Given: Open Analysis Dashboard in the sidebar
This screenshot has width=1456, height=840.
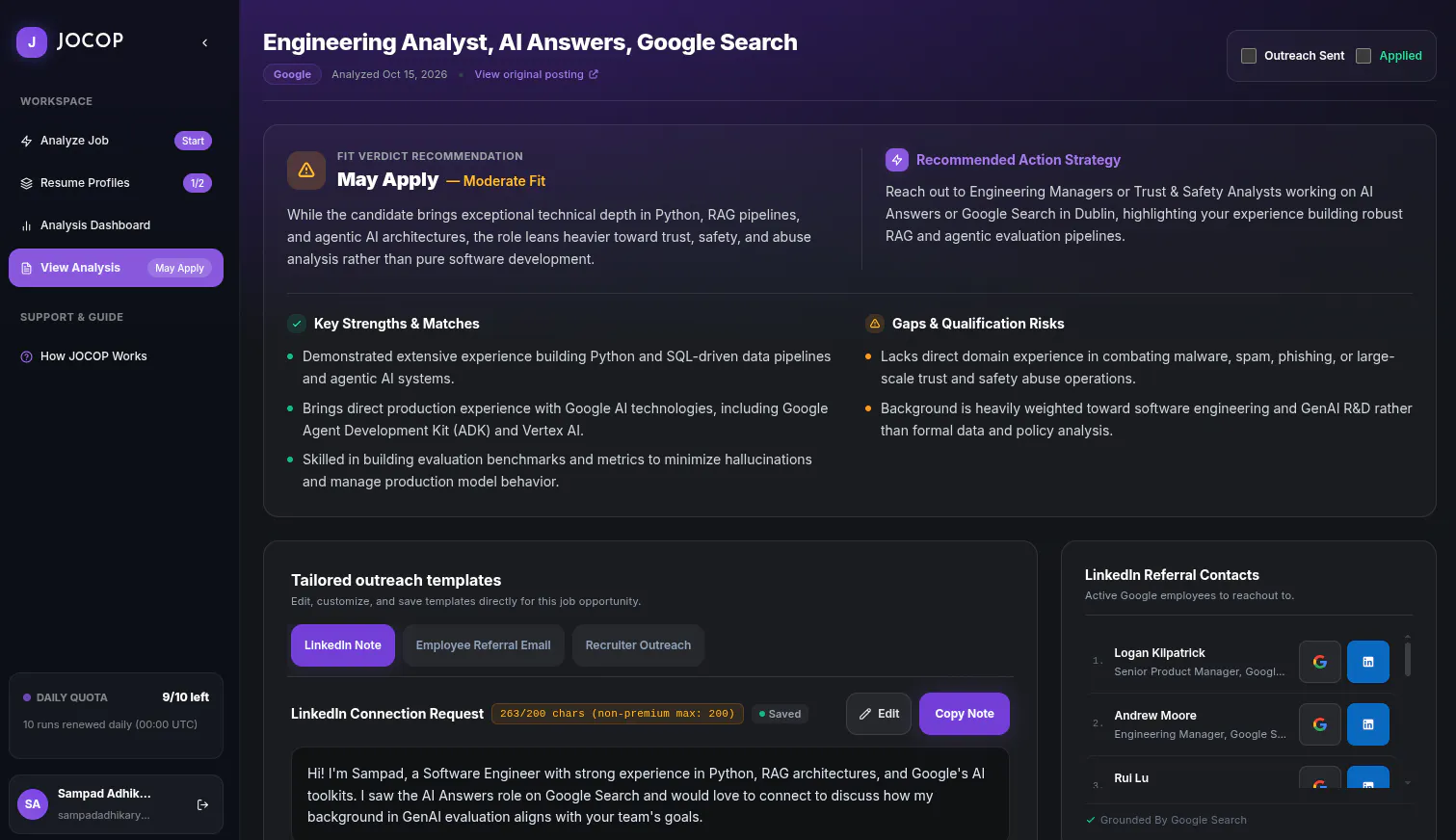Looking at the screenshot, I should 116,225.
